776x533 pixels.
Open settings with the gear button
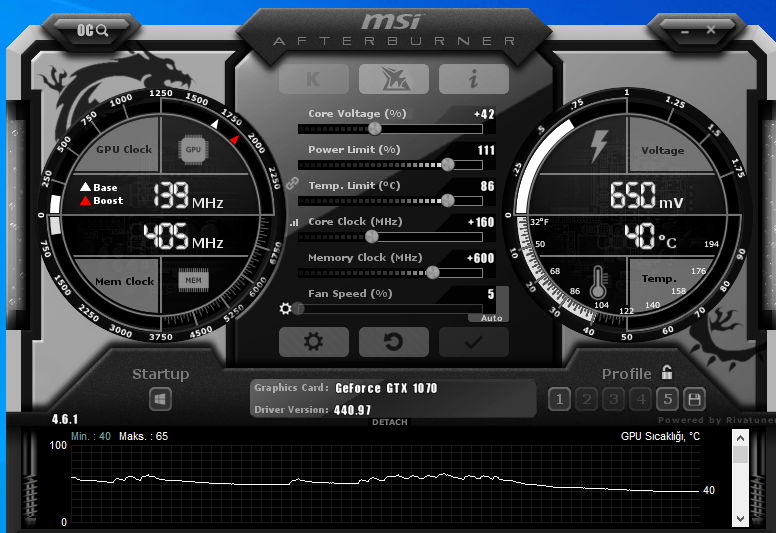point(314,341)
